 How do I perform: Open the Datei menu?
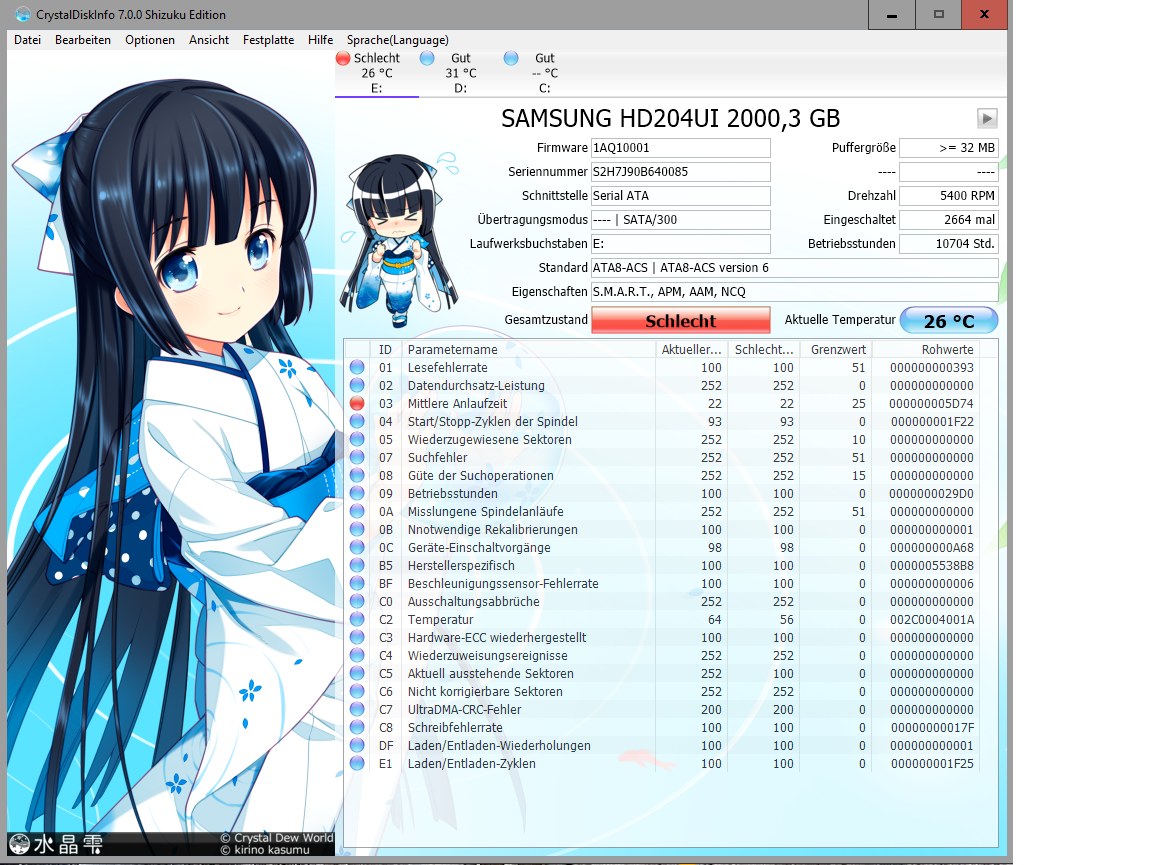(x=27, y=40)
